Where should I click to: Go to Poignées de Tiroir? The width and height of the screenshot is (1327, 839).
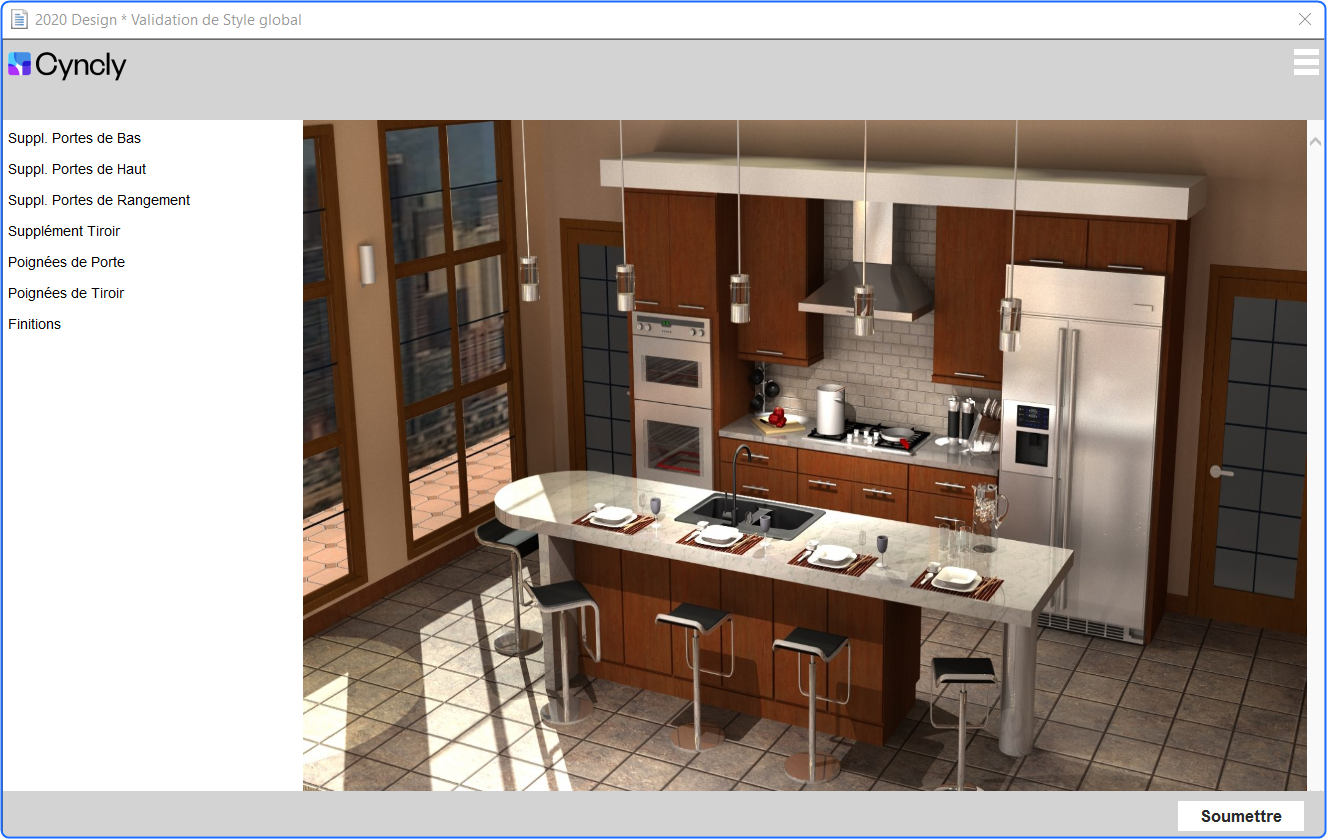point(66,293)
